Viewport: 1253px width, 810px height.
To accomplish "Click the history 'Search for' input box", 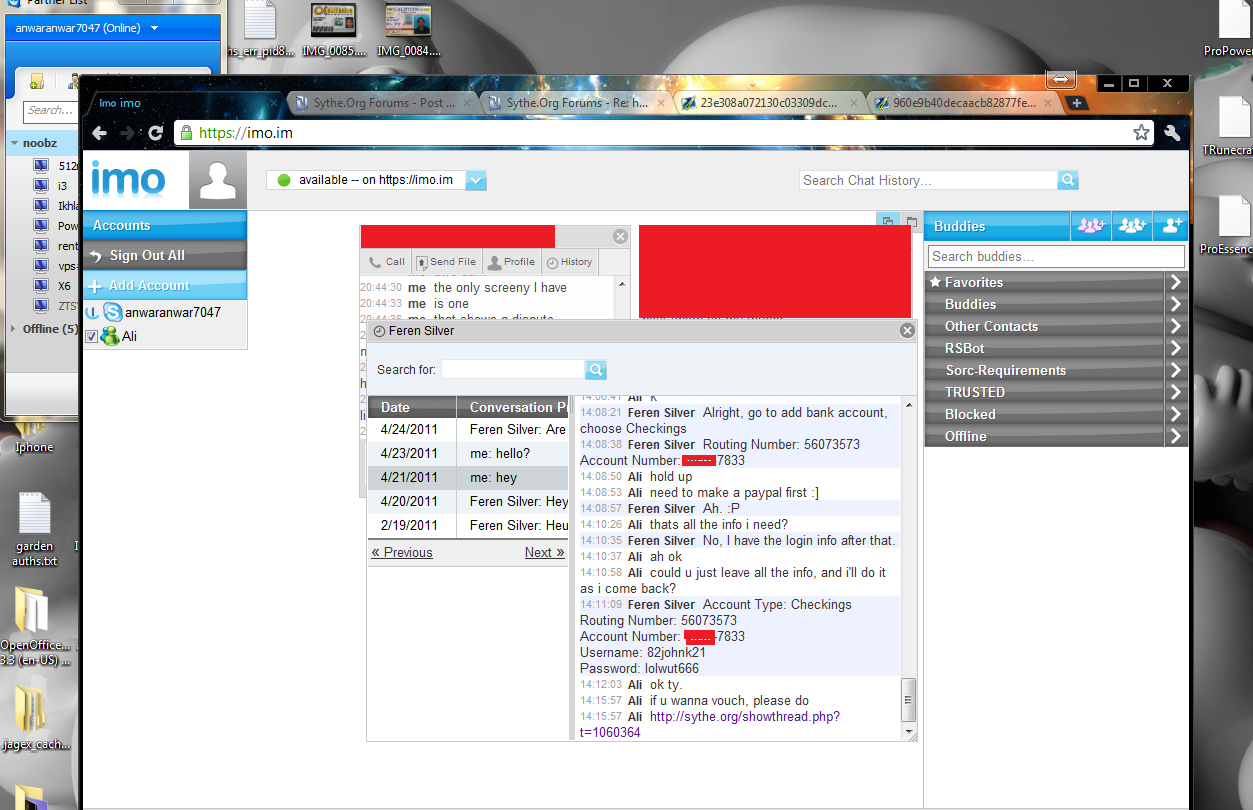I will click(x=513, y=370).
